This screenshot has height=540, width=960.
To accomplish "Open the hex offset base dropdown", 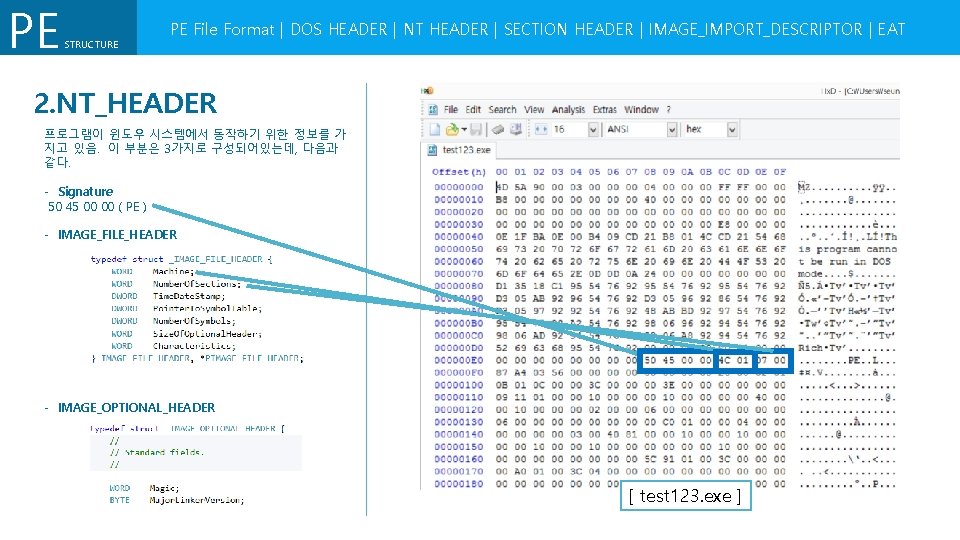I will (x=732, y=129).
